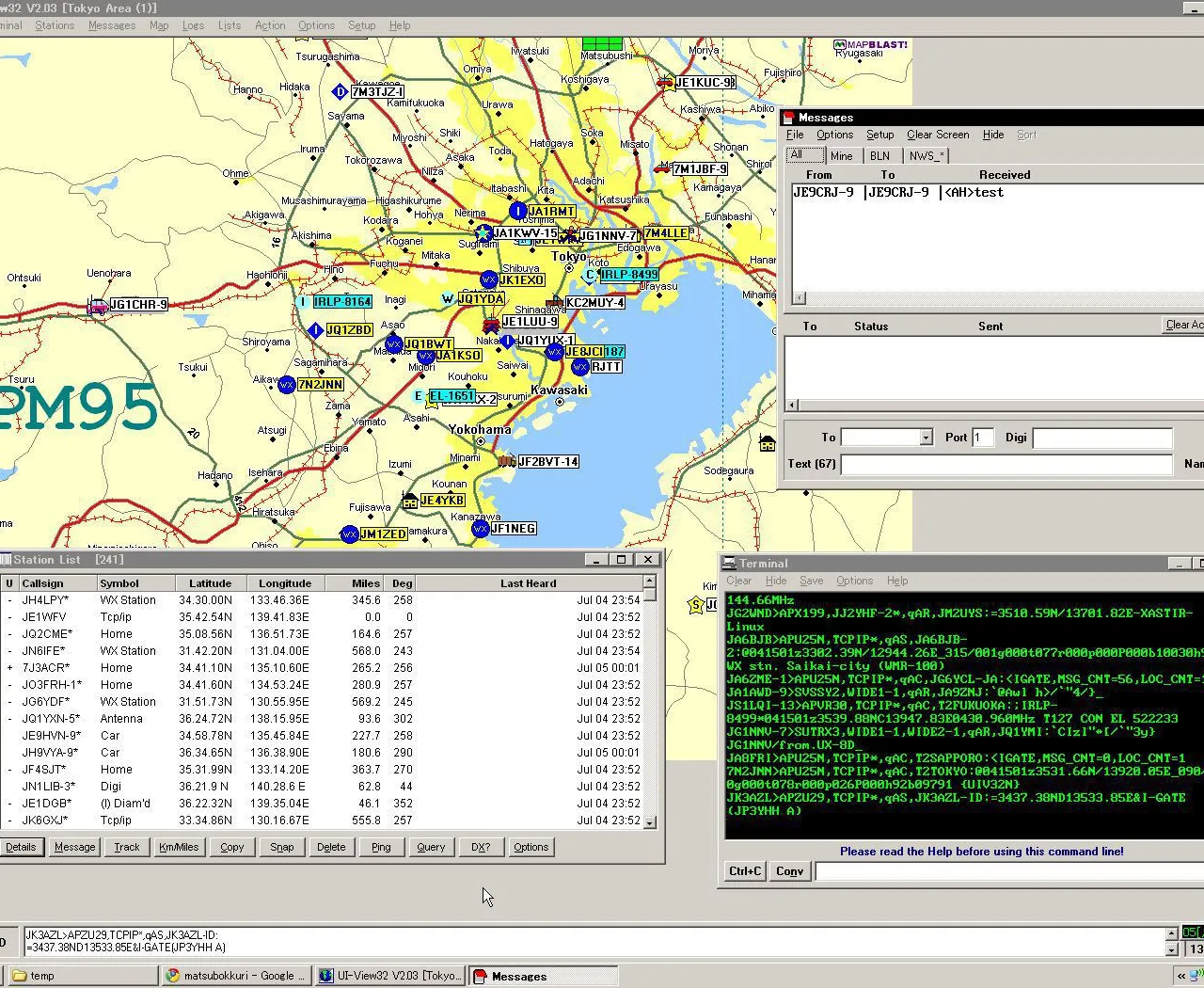This screenshot has width=1204, height=988.
Task: Open the Stations menu in the main menu bar
Action: click(55, 25)
